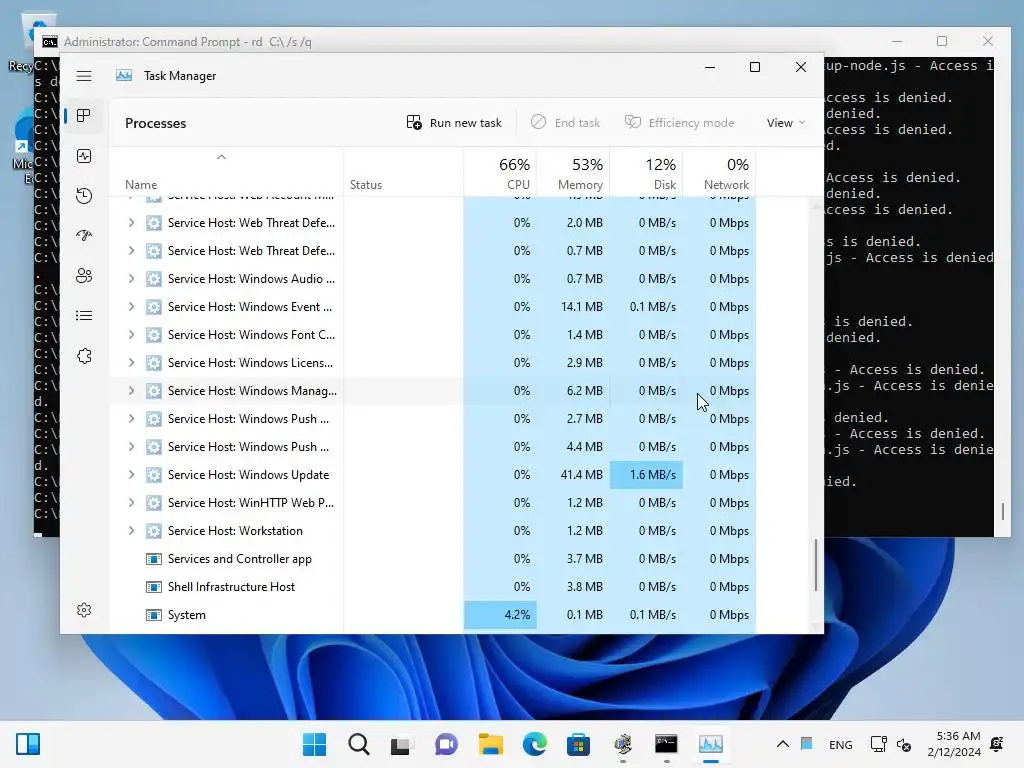Open Users page from sidebar
This screenshot has height=768, width=1024.
[84, 276]
